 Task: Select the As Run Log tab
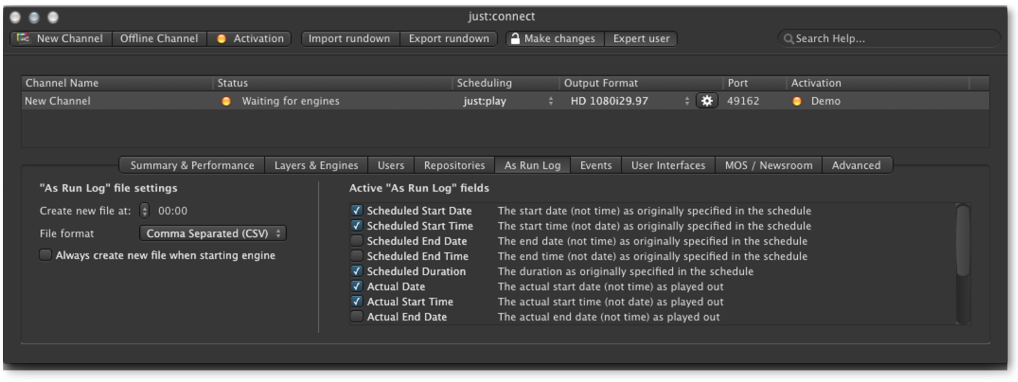[532, 165]
